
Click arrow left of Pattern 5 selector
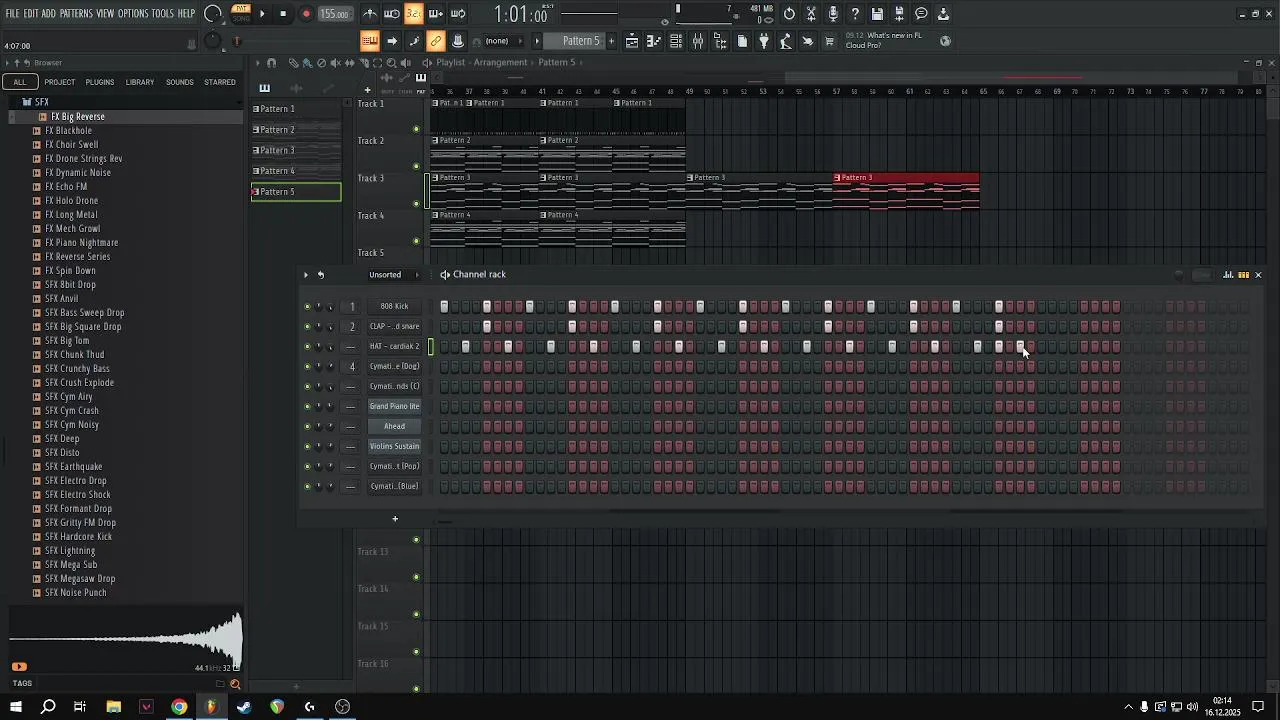pyautogui.click(x=537, y=41)
